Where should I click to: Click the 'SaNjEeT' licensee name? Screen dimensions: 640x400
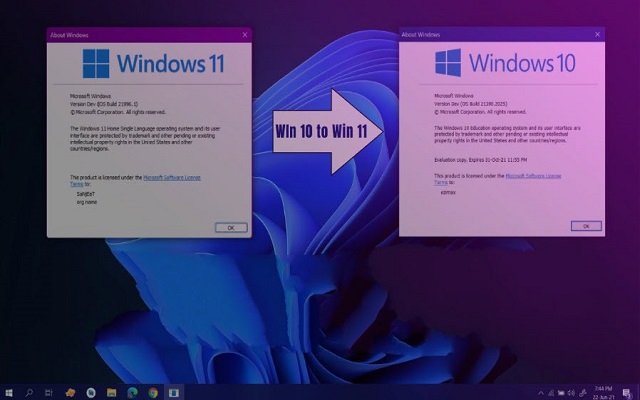tap(86, 194)
